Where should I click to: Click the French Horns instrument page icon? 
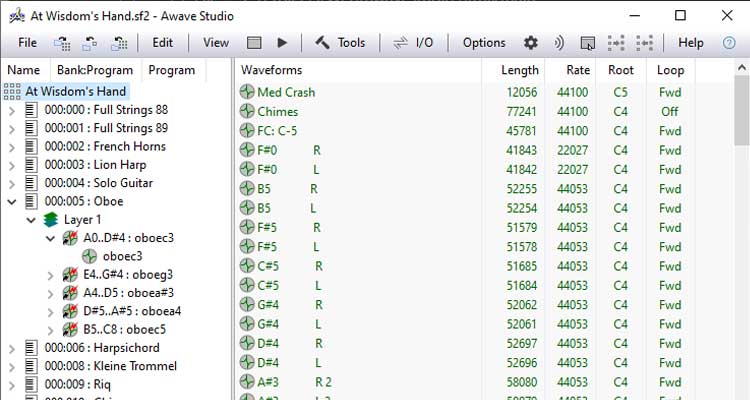tap(31, 146)
